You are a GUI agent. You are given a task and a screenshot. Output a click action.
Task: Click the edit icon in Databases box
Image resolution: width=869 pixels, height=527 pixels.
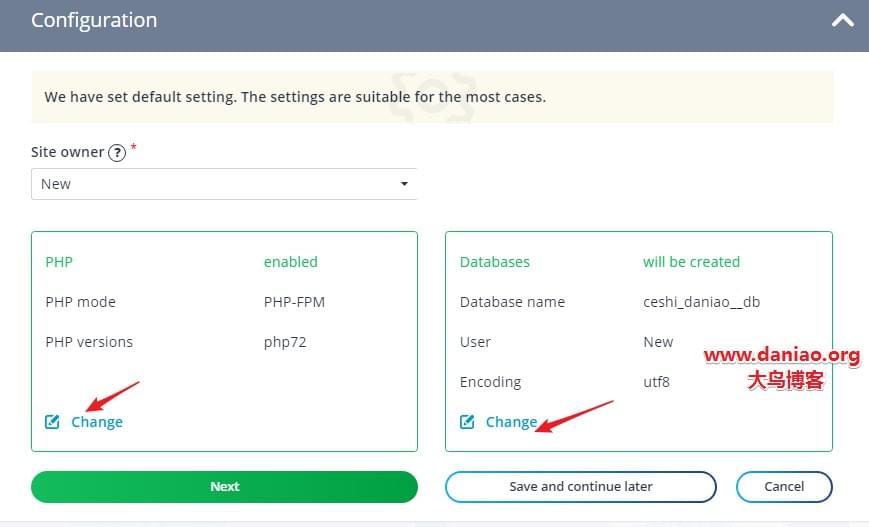click(x=467, y=422)
